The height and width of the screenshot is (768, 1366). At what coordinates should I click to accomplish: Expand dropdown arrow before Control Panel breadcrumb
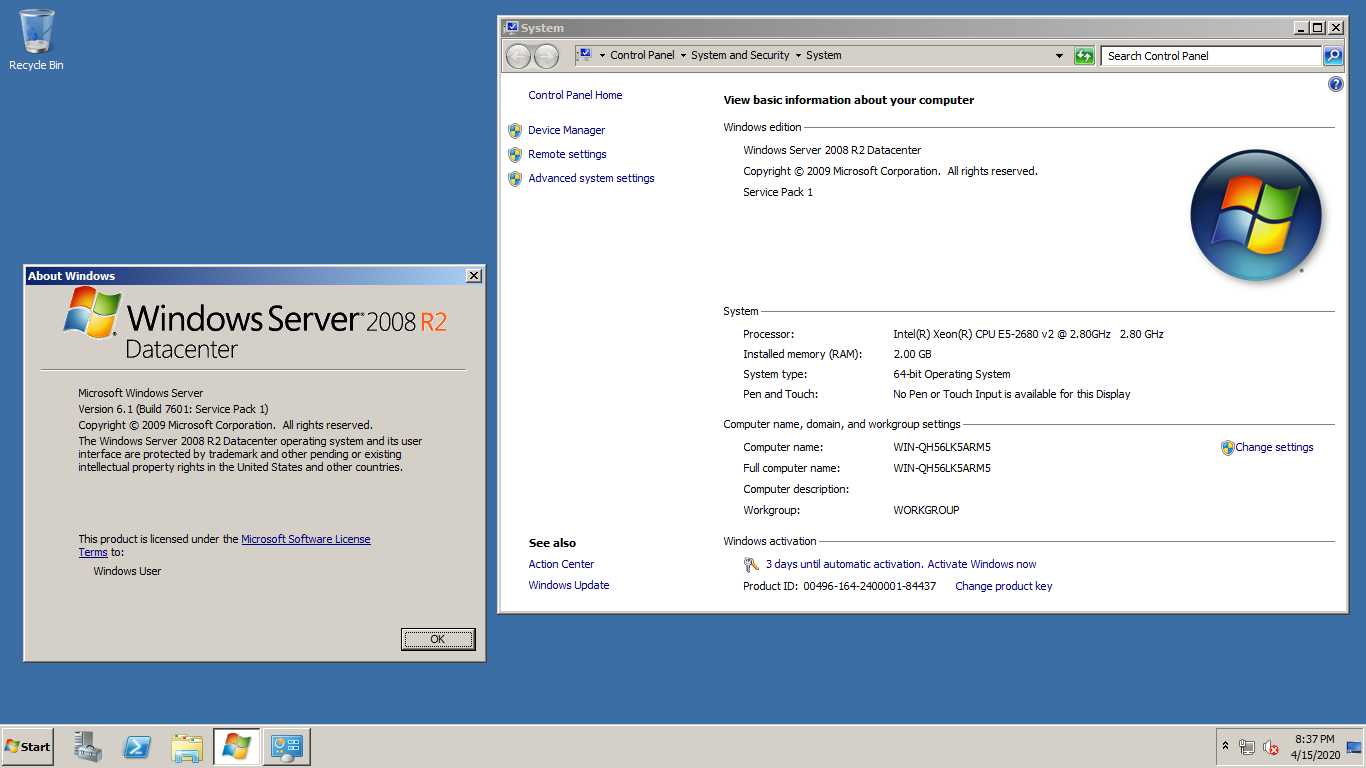click(x=601, y=56)
